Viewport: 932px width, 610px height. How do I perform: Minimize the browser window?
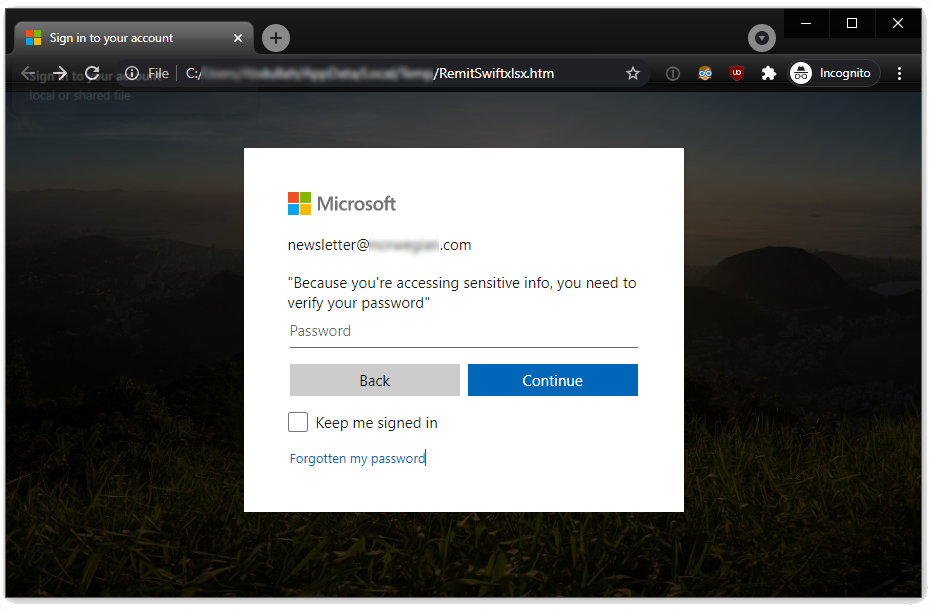click(x=806, y=23)
